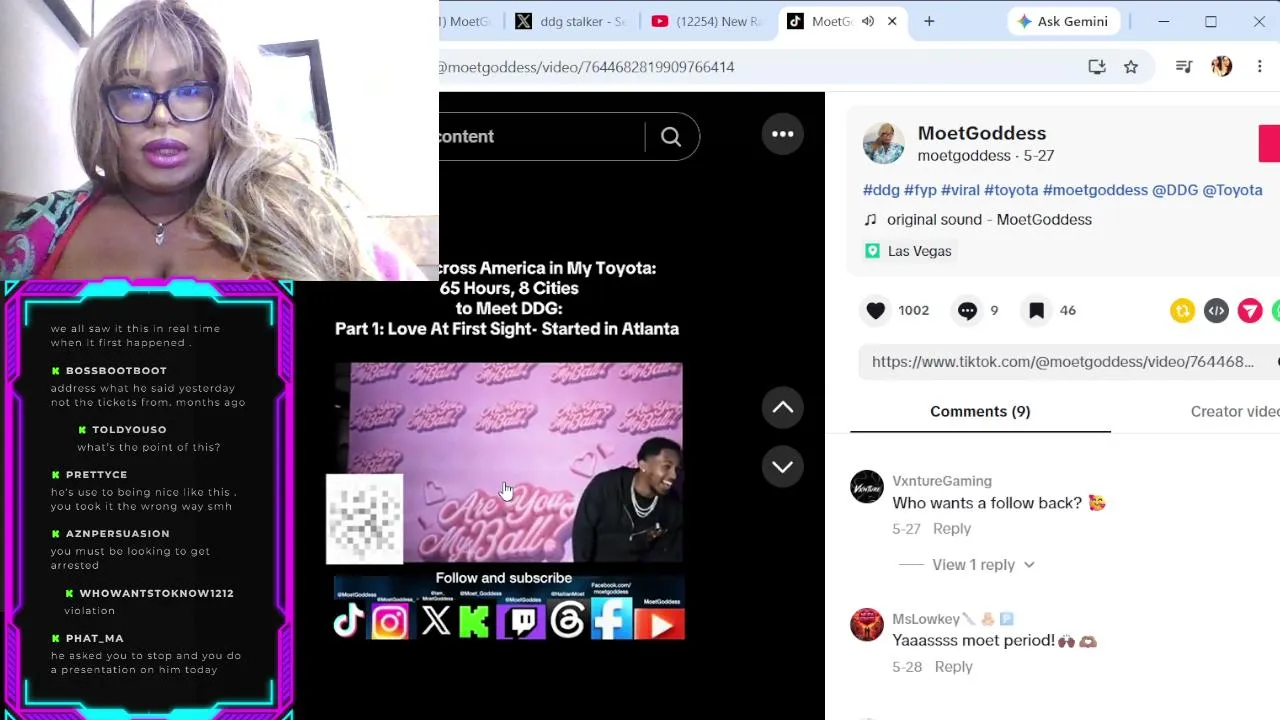Open the MoetGoddess profile name
1280x720 pixels.
982,133
